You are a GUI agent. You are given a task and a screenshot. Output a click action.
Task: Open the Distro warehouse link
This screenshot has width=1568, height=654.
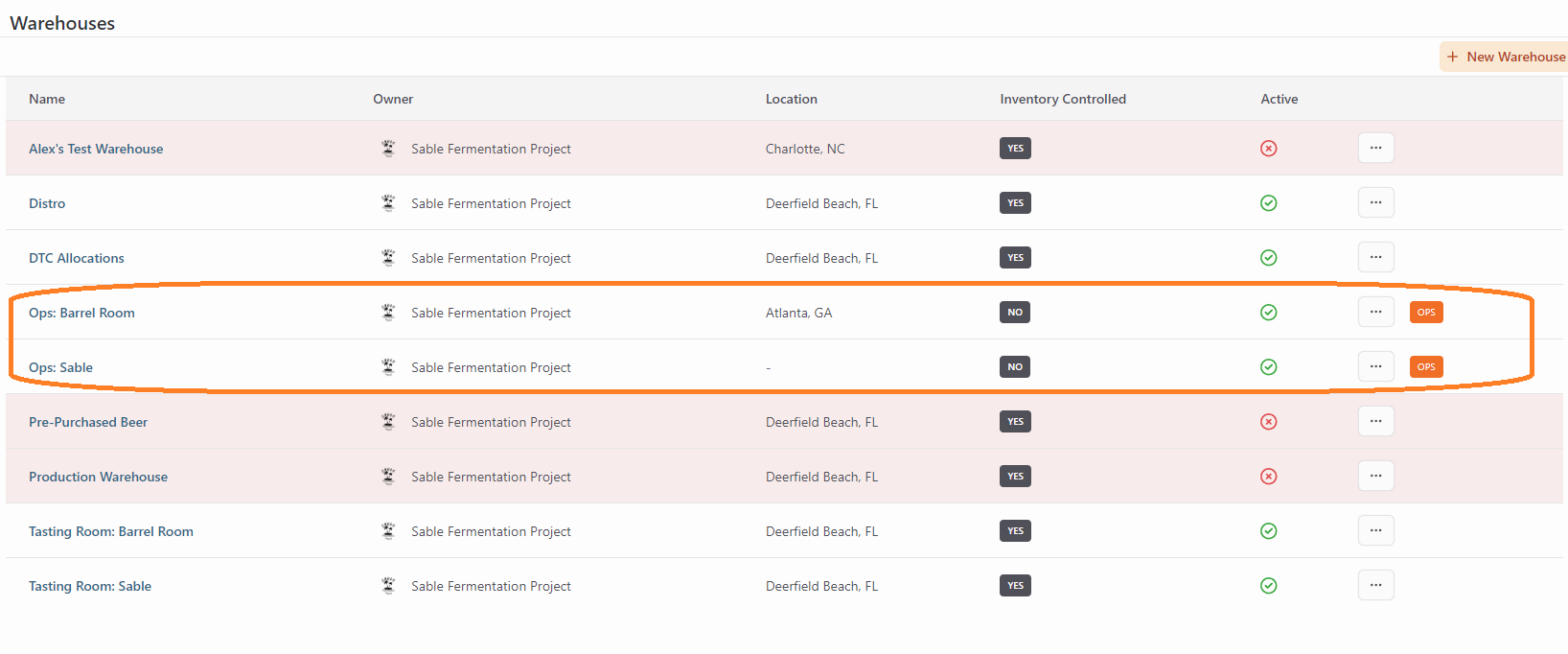[47, 203]
